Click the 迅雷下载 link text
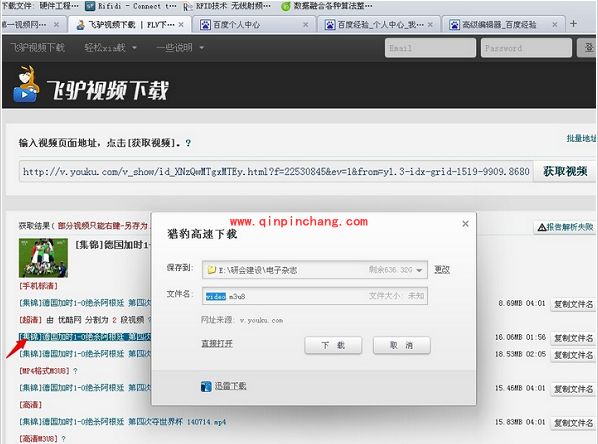Screen dimensions: 598x444 [230, 386]
